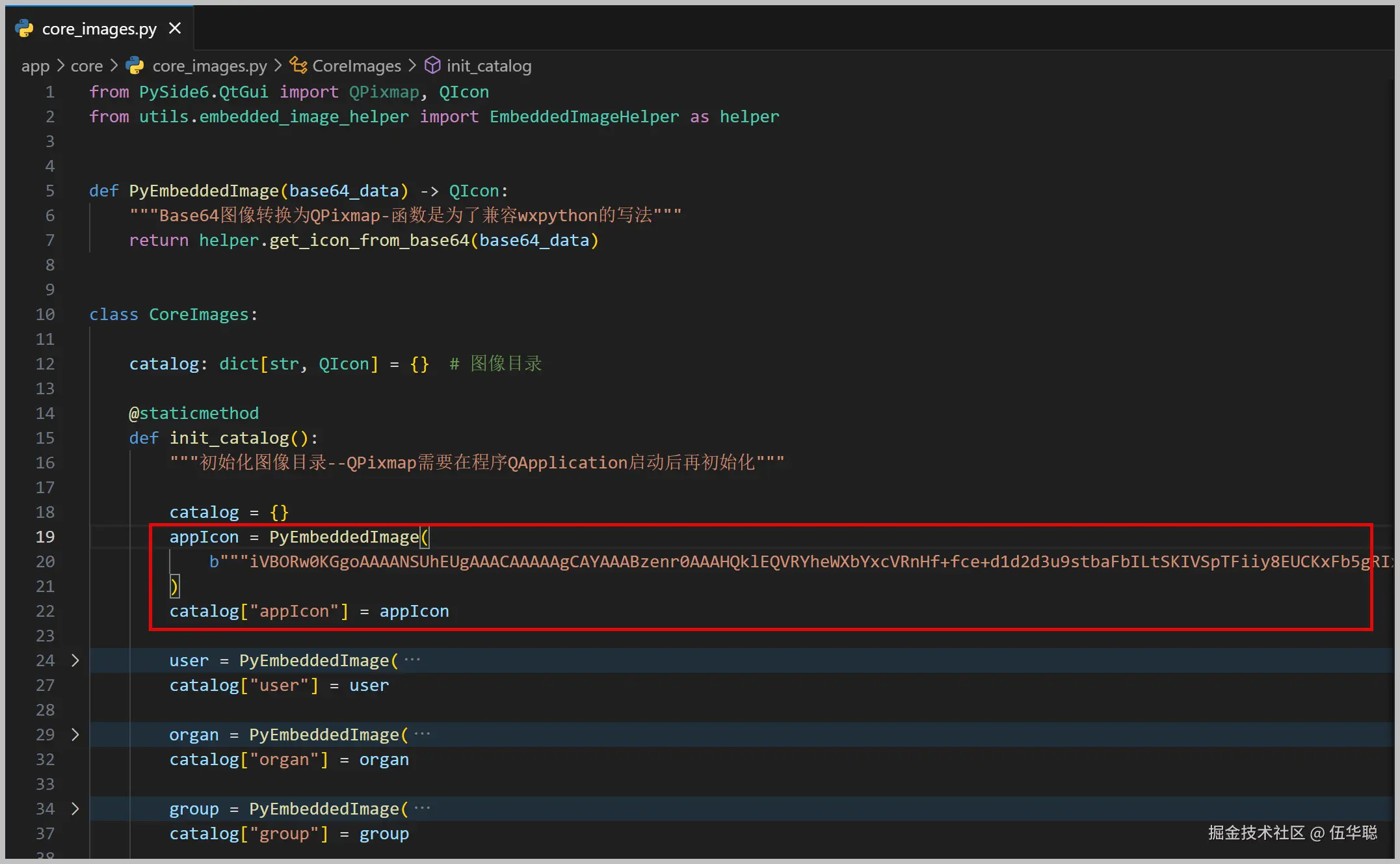The width and height of the screenshot is (1400, 864).
Task: Click the Python file icon in breadcrumb
Action: (x=135, y=66)
